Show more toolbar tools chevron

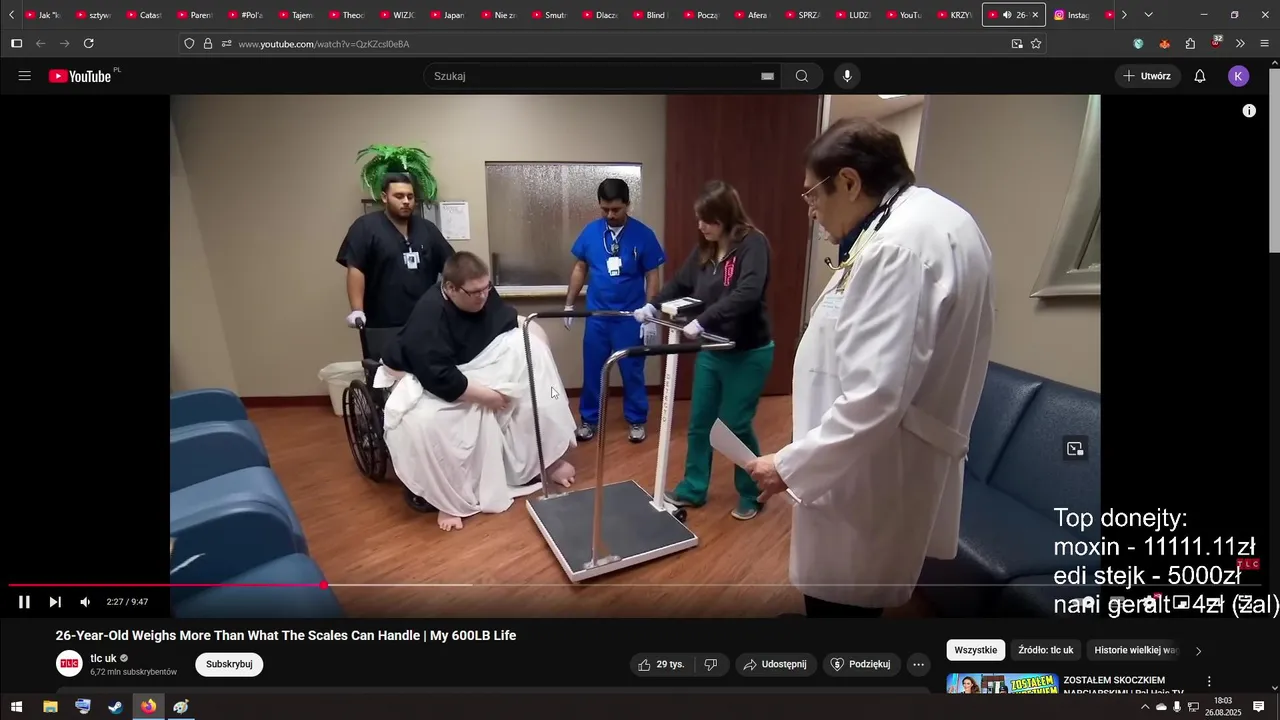1240,44
